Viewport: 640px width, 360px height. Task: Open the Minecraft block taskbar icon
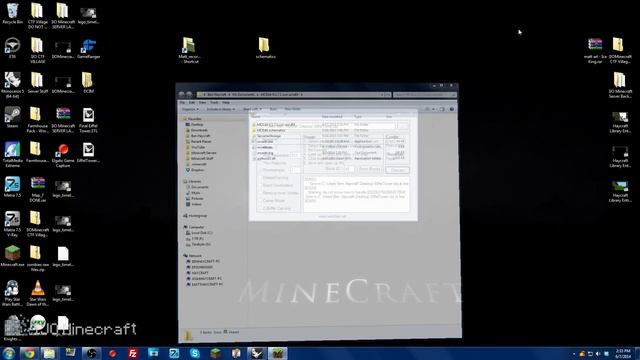click(x=216, y=353)
